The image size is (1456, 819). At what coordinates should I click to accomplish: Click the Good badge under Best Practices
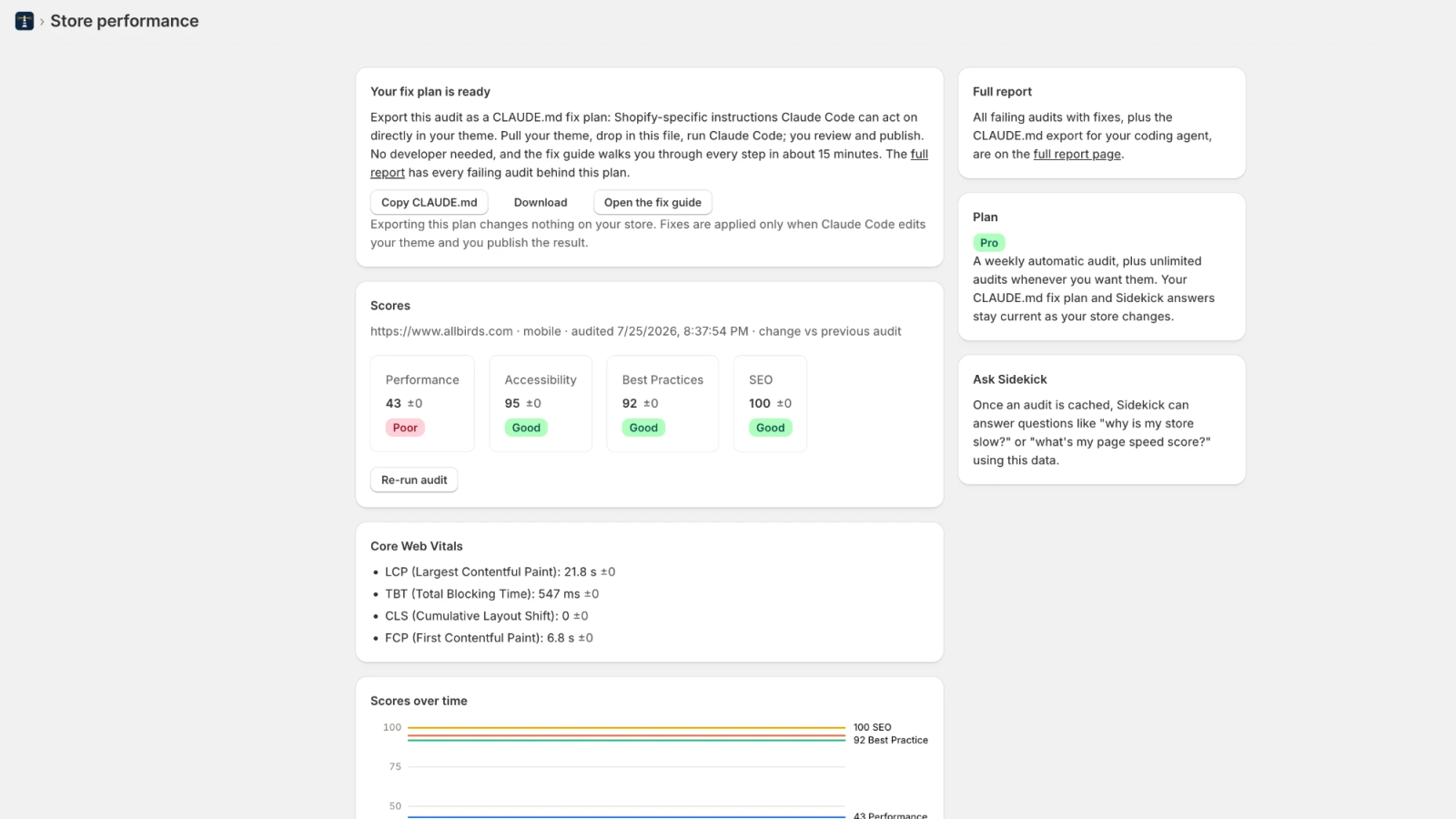(643, 428)
